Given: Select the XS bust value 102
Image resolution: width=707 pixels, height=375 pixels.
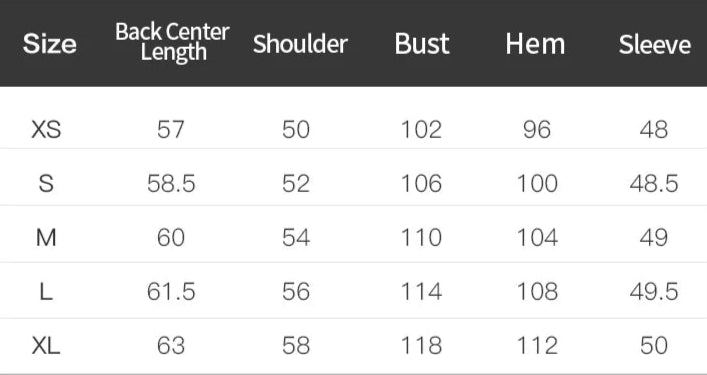Looking at the screenshot, I should tap(422, 130).
